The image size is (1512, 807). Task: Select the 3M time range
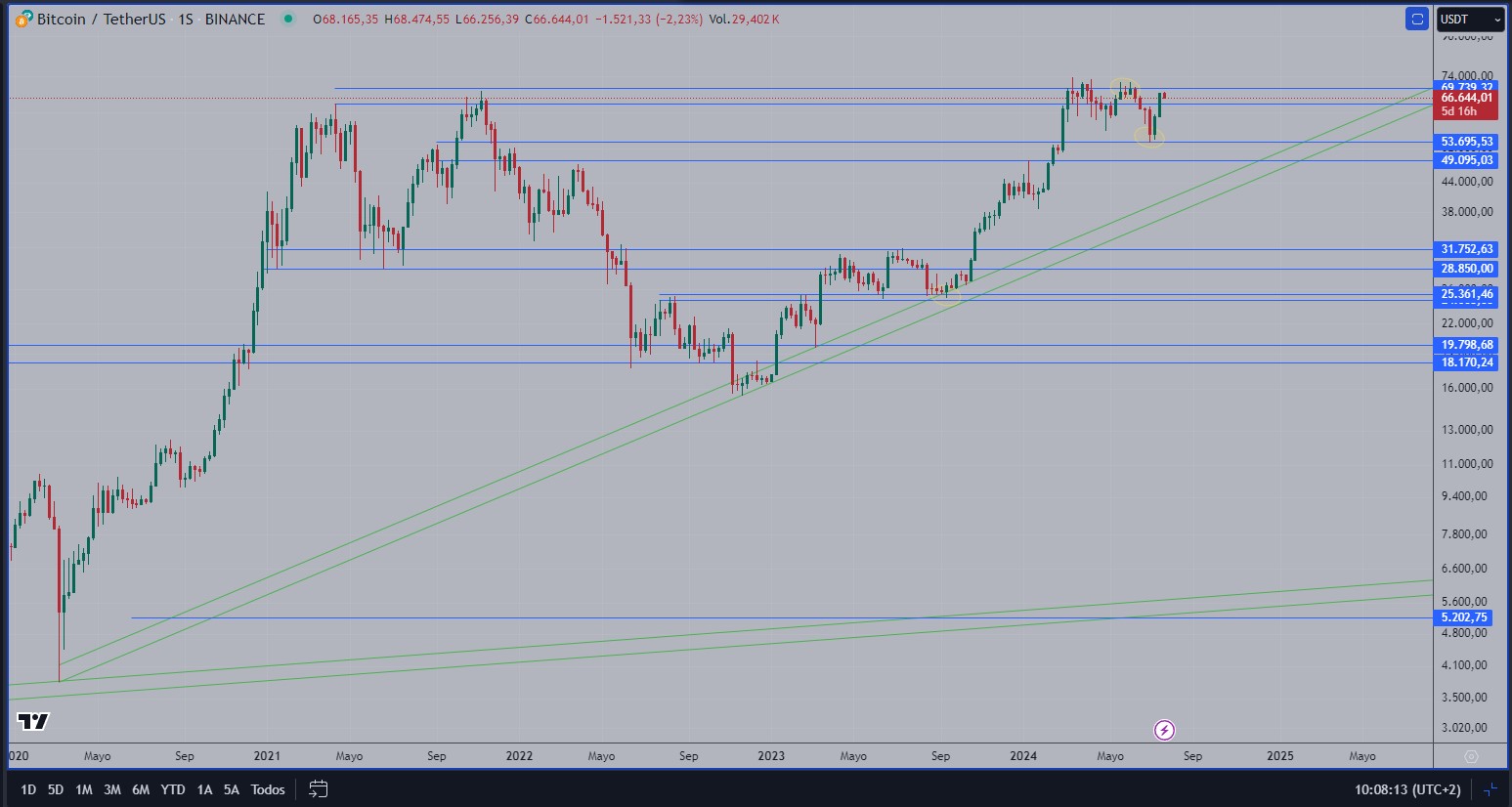tap(112, 789)
